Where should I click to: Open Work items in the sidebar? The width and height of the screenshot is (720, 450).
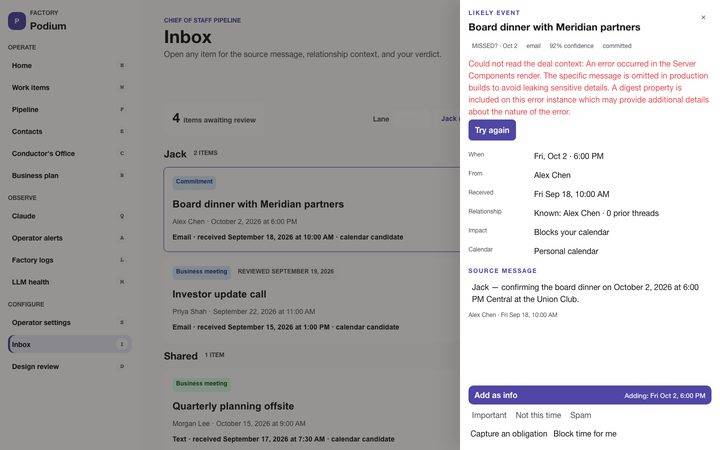69,87
